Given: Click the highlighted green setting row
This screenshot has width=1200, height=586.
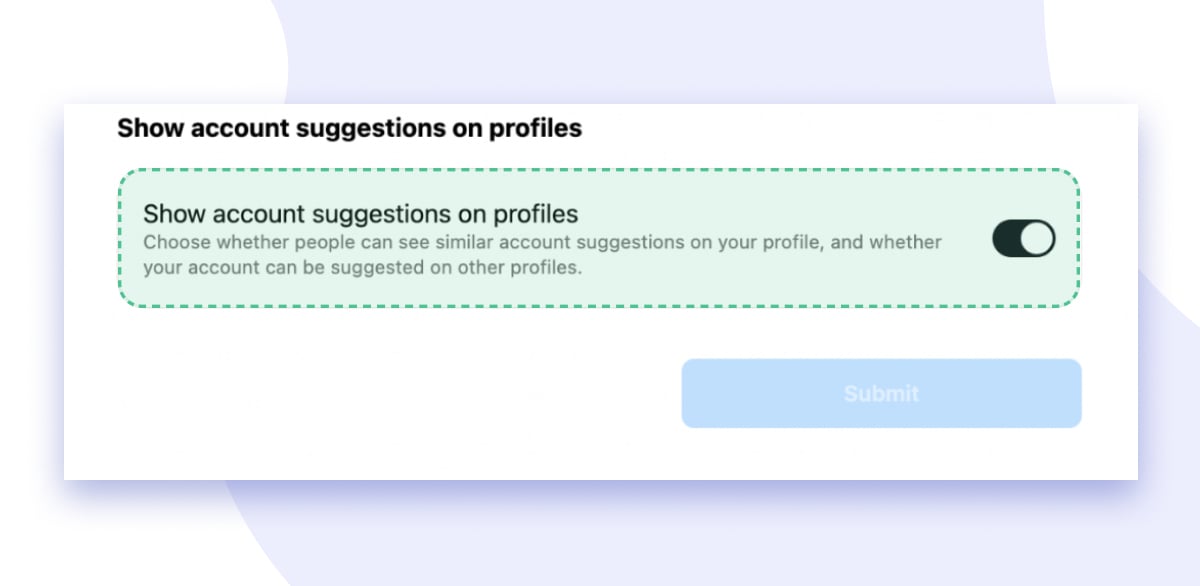Looking at the screenshot, I should [x=600, y=239].
